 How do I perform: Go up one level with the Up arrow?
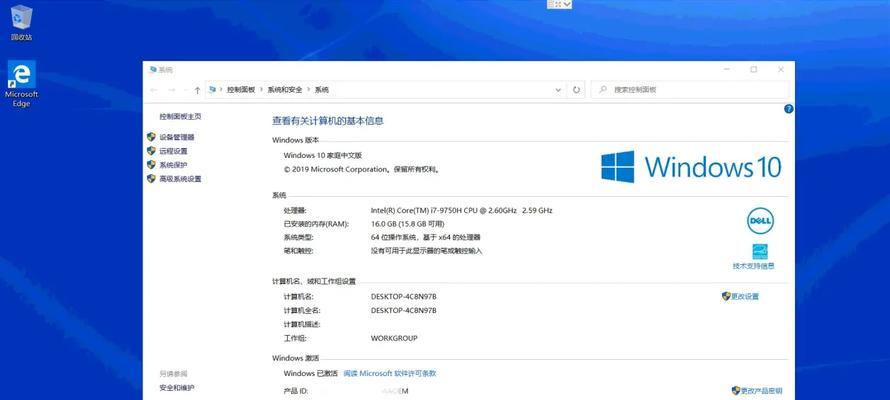[197, 90]
